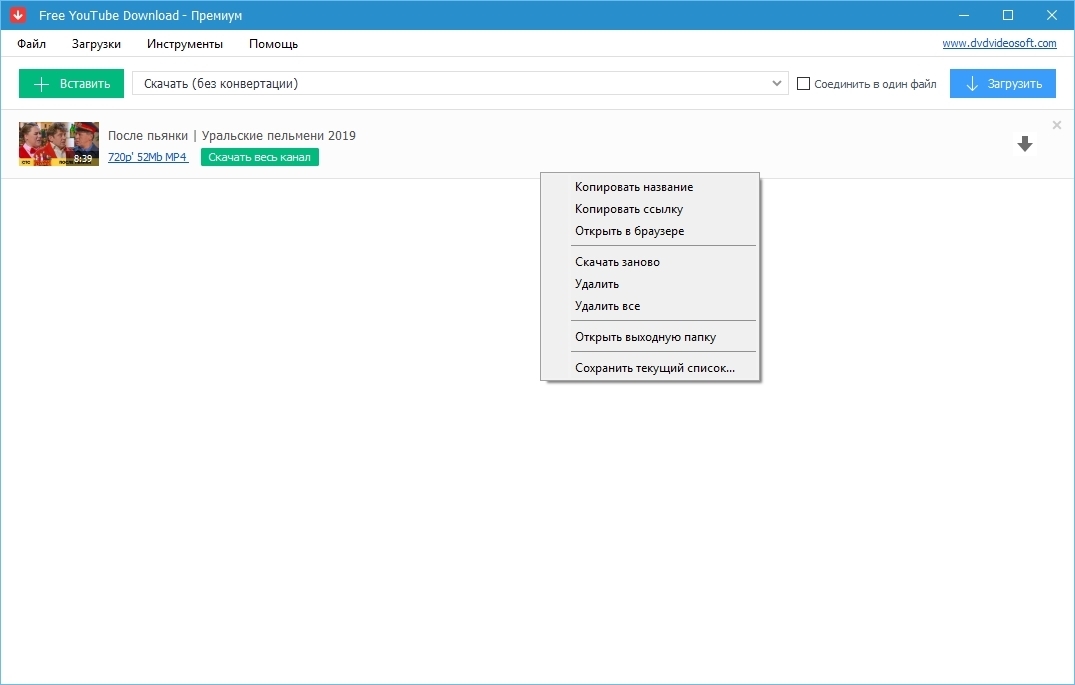Click the video thumbnail showing 8:39 duration
Viewport: 1075px width, 685px height.
pyautogui.click(x=59, y=144)
